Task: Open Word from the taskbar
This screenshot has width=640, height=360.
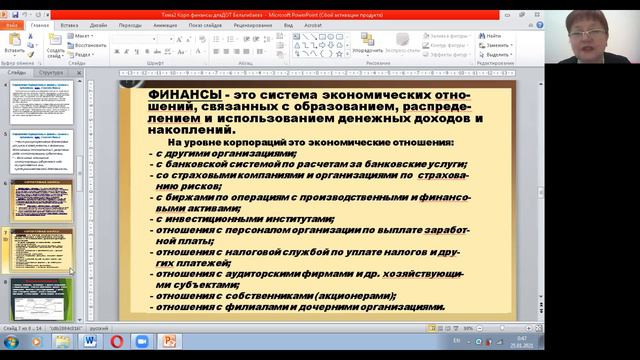Action: click(90, 341)
